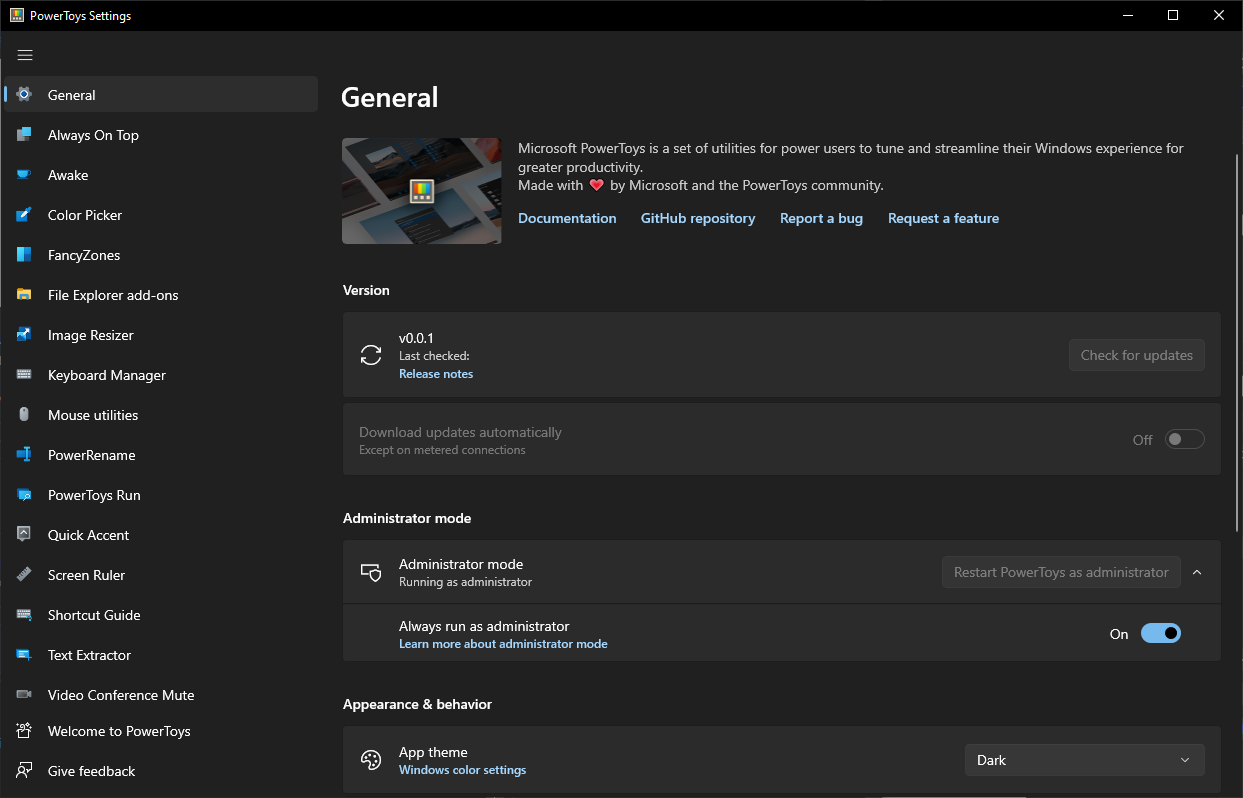
Task: Click the Keyboard Manager keyboard icon
Action: [x=24, y=375]
